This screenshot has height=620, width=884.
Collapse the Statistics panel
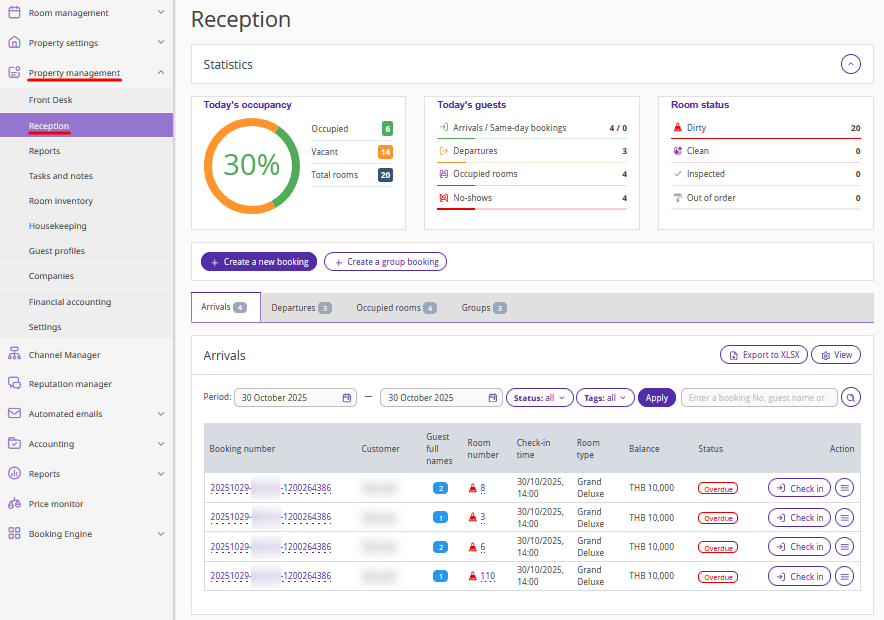pyautogui.click(x=850, y=64)
